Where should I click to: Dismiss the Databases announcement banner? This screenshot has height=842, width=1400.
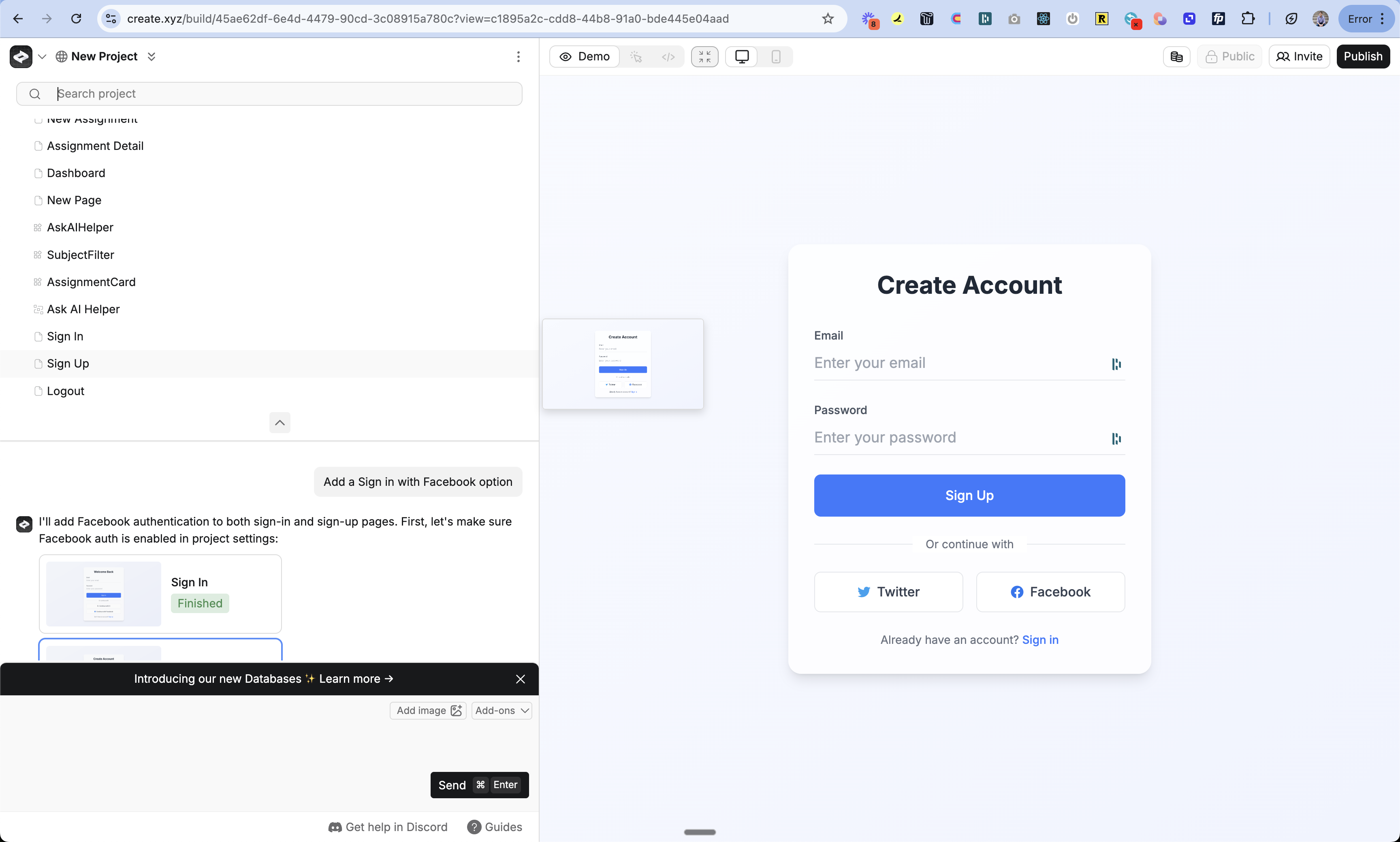[520, 679]
